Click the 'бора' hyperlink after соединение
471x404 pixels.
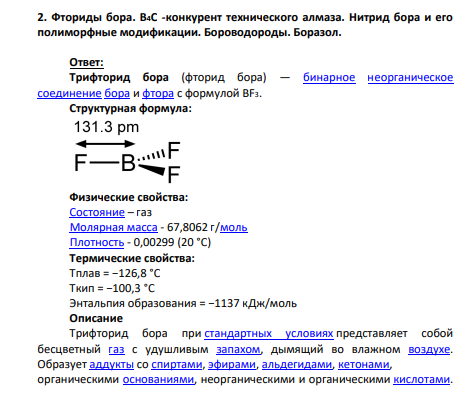[x=117, y=93]
